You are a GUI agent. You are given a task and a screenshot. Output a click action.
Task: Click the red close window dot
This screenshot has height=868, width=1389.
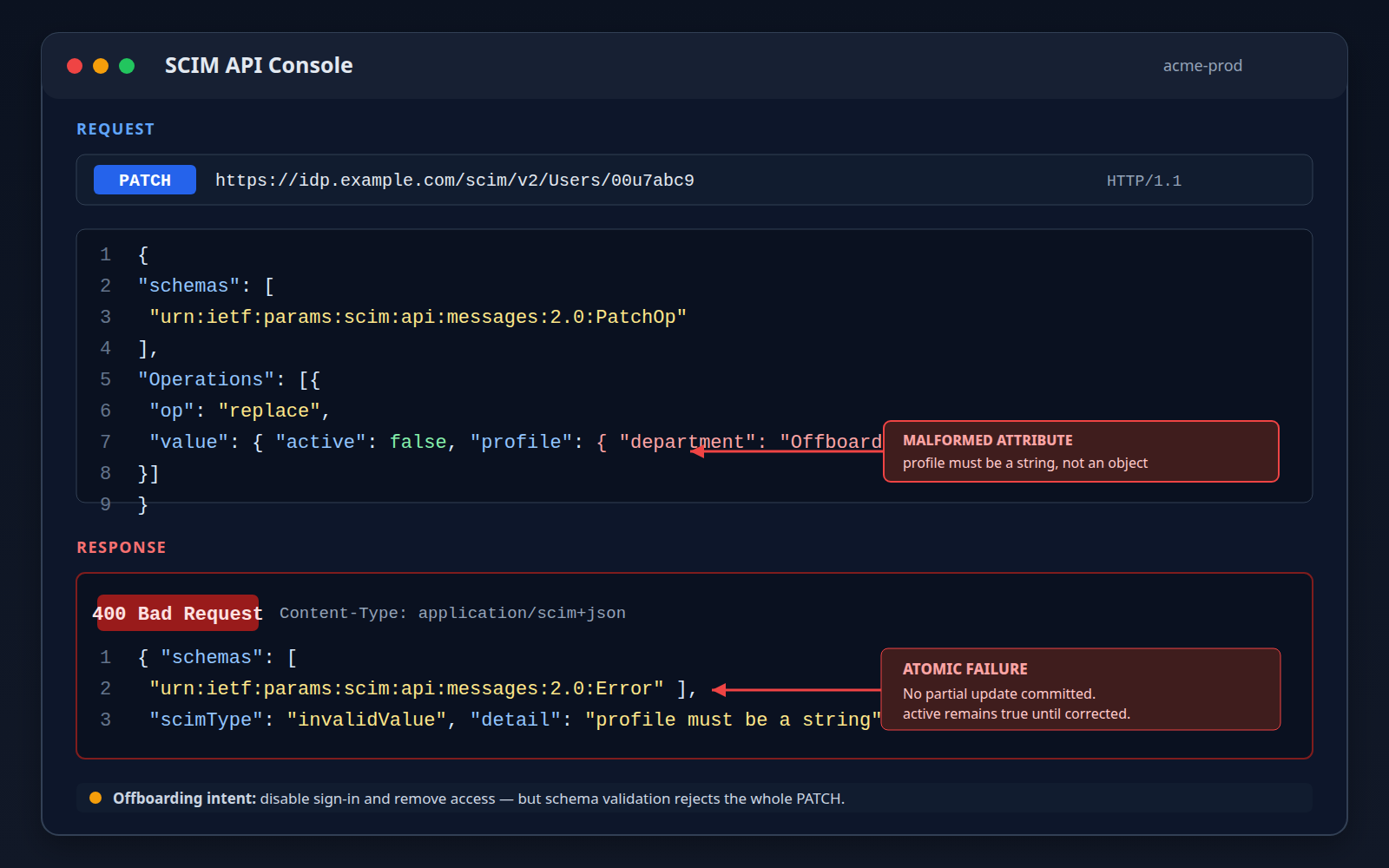(75, 66)
